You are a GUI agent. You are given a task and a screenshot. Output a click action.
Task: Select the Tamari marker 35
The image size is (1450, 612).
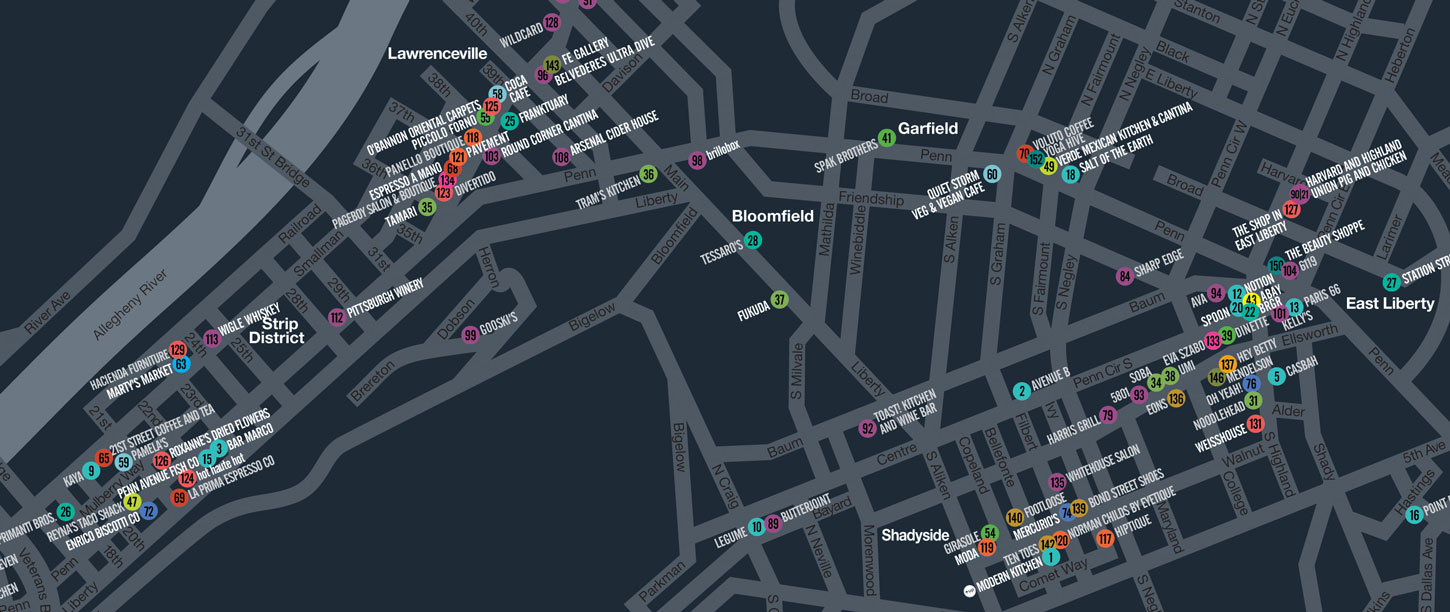tap(427, 208)
